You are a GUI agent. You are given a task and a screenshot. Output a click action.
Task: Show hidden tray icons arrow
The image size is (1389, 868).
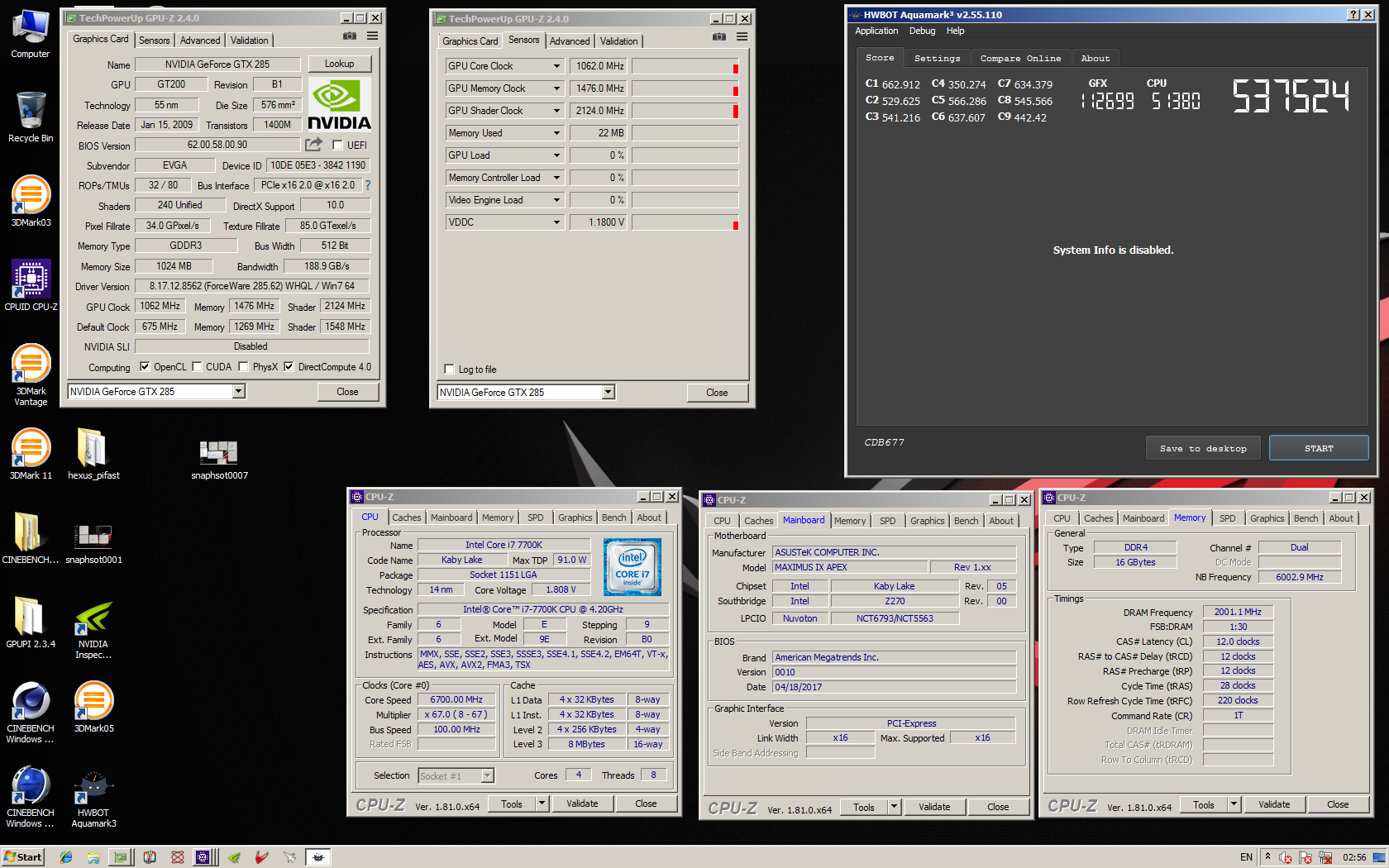click(x=1267, y=857)
